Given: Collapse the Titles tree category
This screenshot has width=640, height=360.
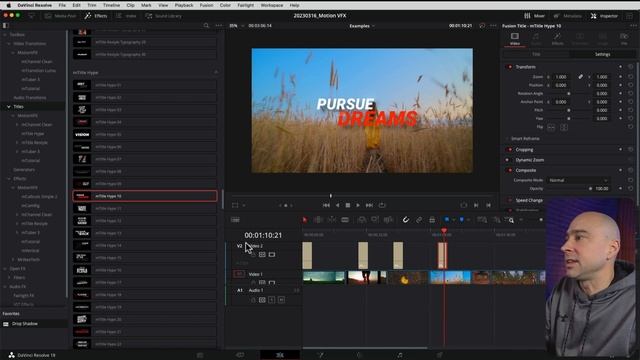Looking at the screenshot, I should 9,107.
